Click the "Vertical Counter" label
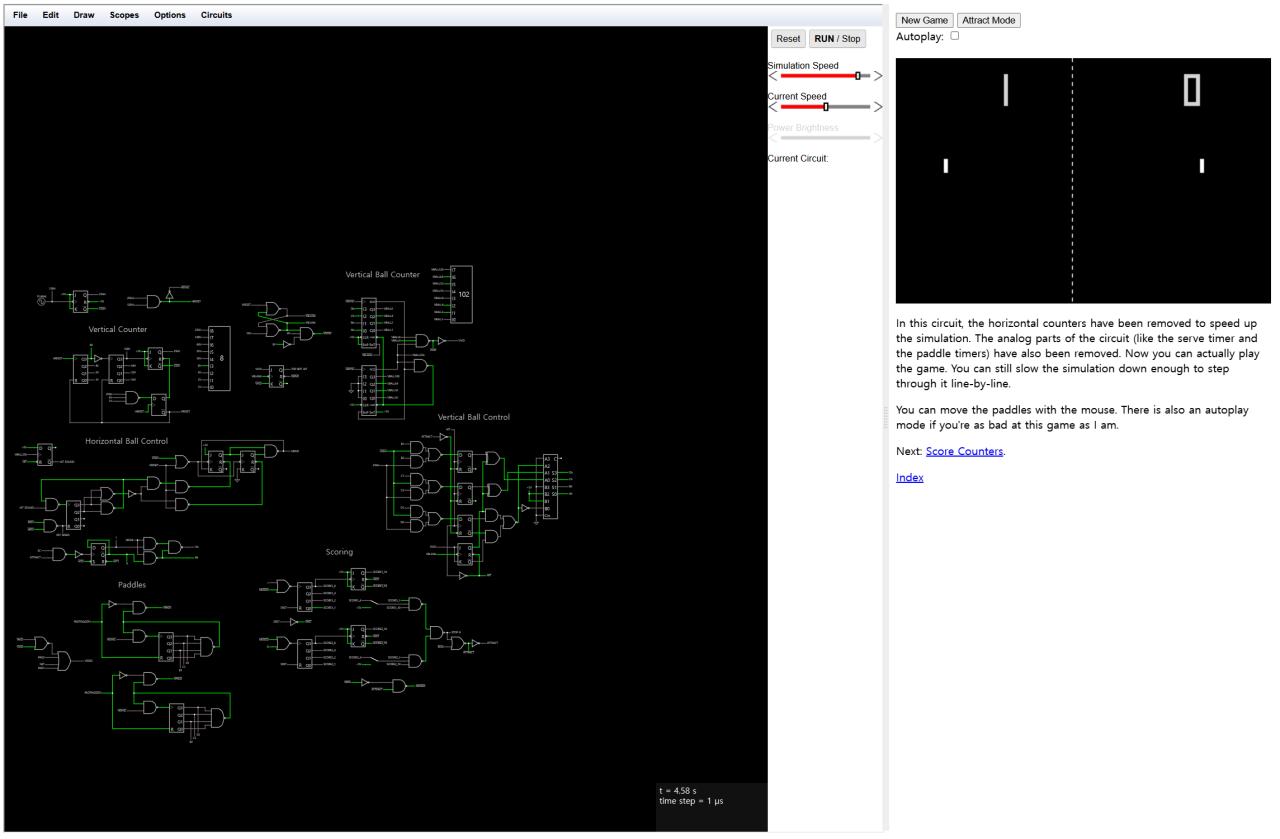The width and height of the screenshot is (1280, 839). click(118, 329)
